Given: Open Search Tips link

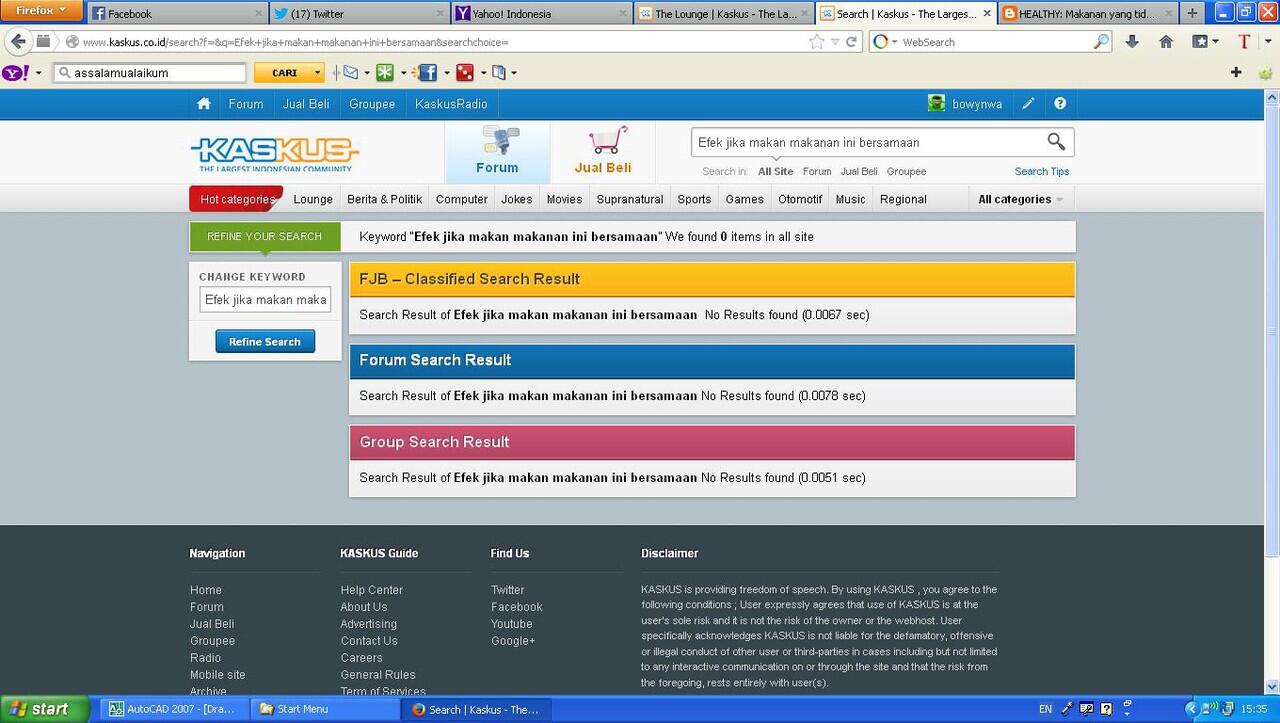Looking at the screenshot, I should (x=1042, y=172).
